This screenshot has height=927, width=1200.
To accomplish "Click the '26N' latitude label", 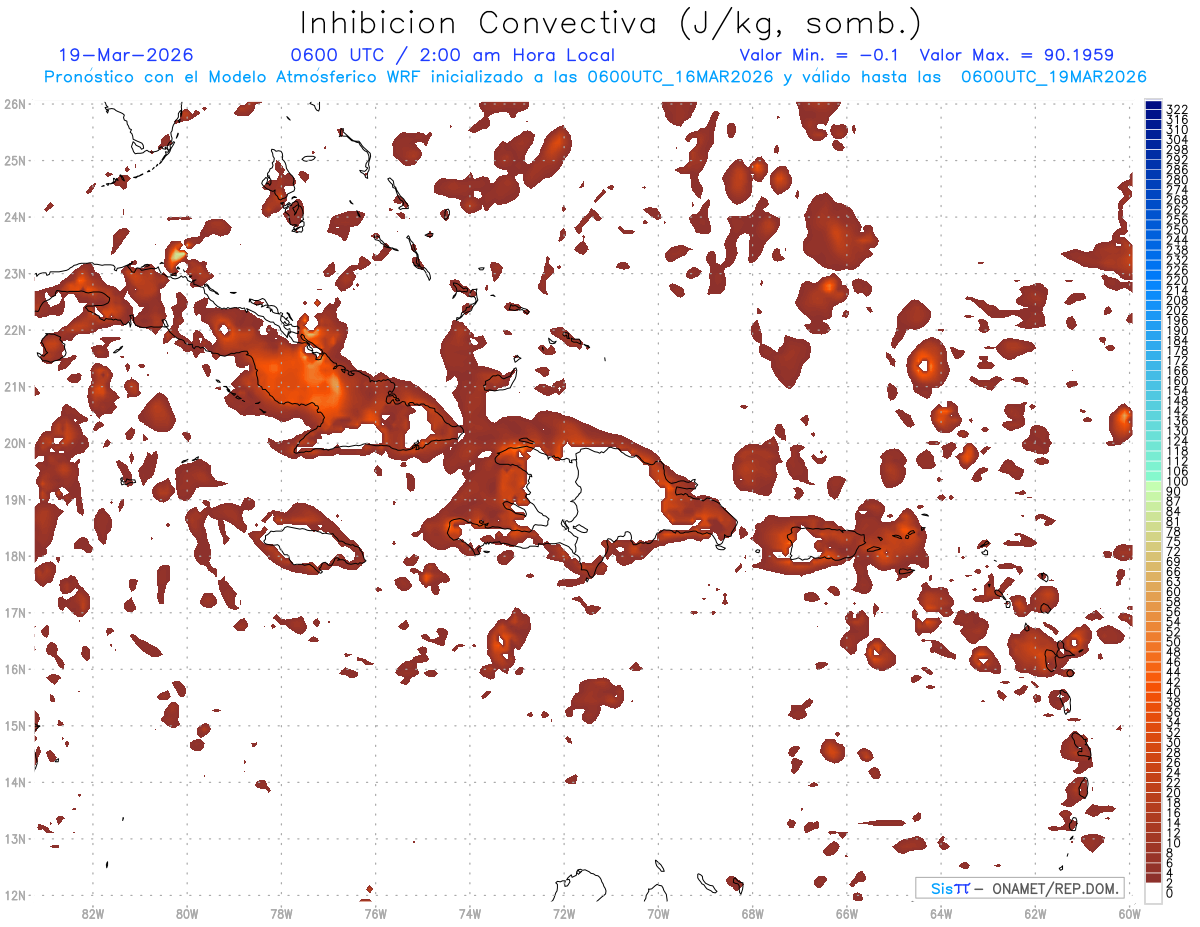I will point(14,103).
